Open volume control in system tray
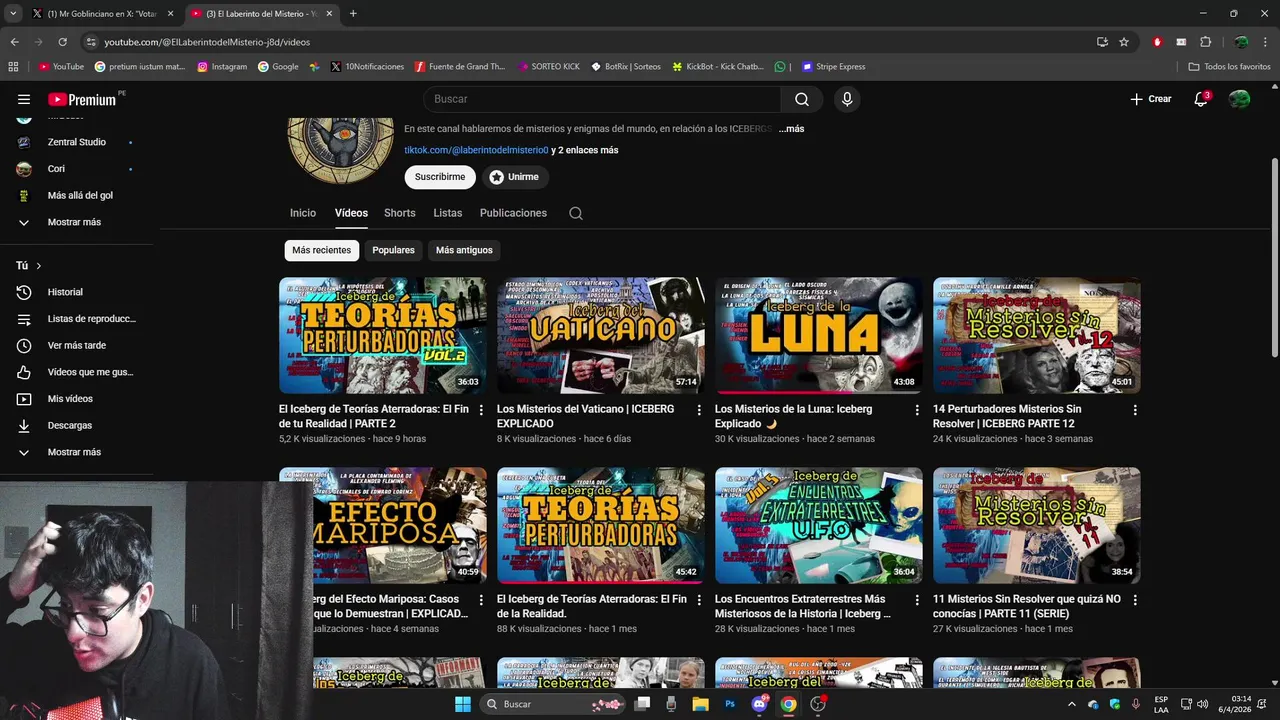The image size is (1280, 720). click(1202, 704)
